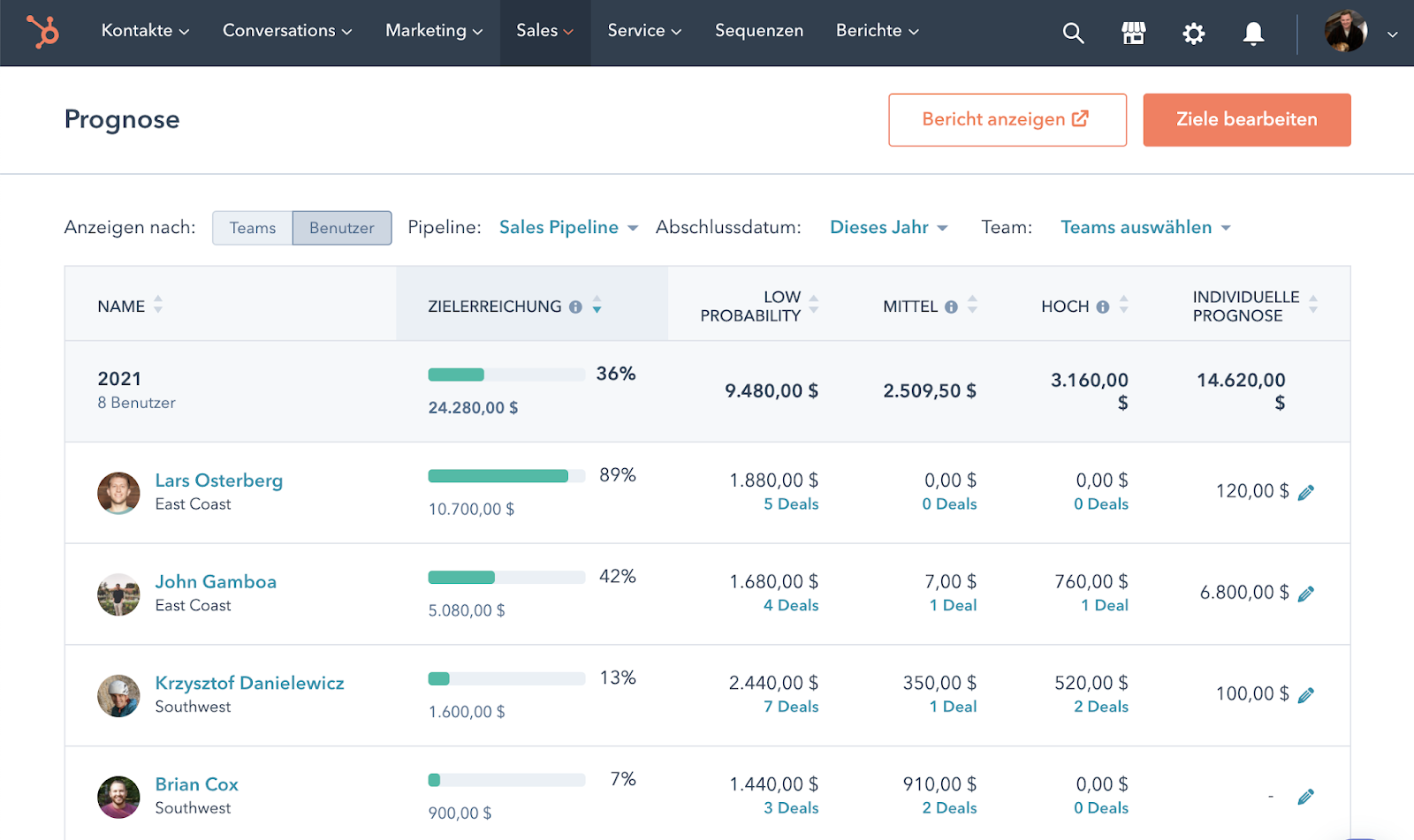
Task: Click the info icon next to Mittel
Action: [951, 307]
